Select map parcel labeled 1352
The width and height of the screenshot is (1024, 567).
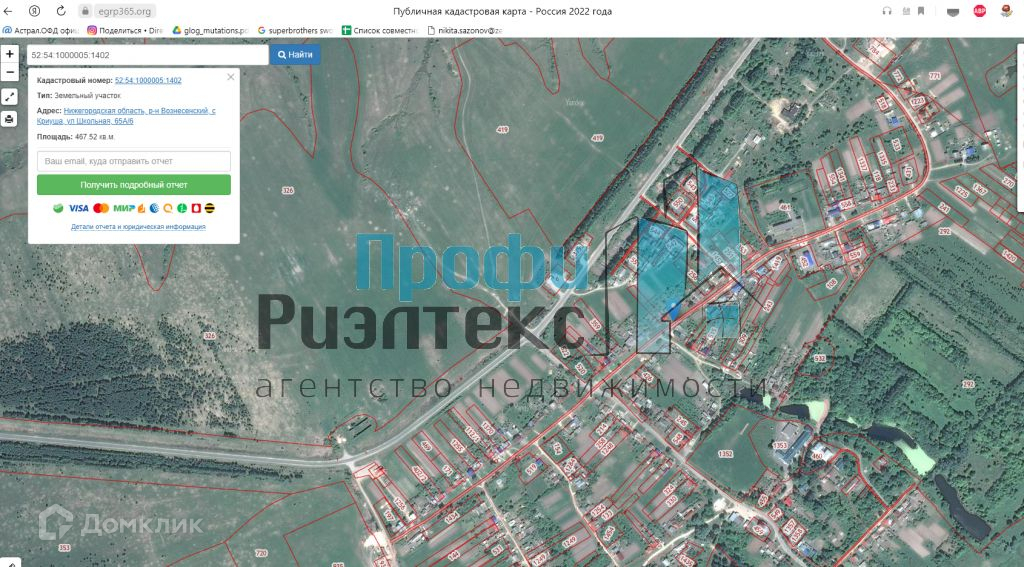[x=724, y=453]
